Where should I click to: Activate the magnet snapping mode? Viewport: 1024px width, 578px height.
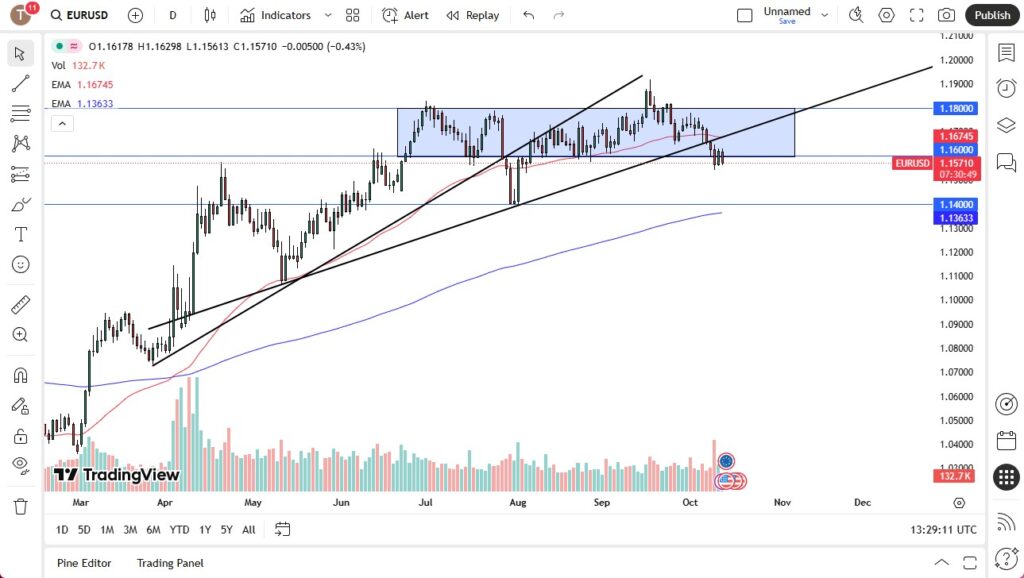click(20, 376)
